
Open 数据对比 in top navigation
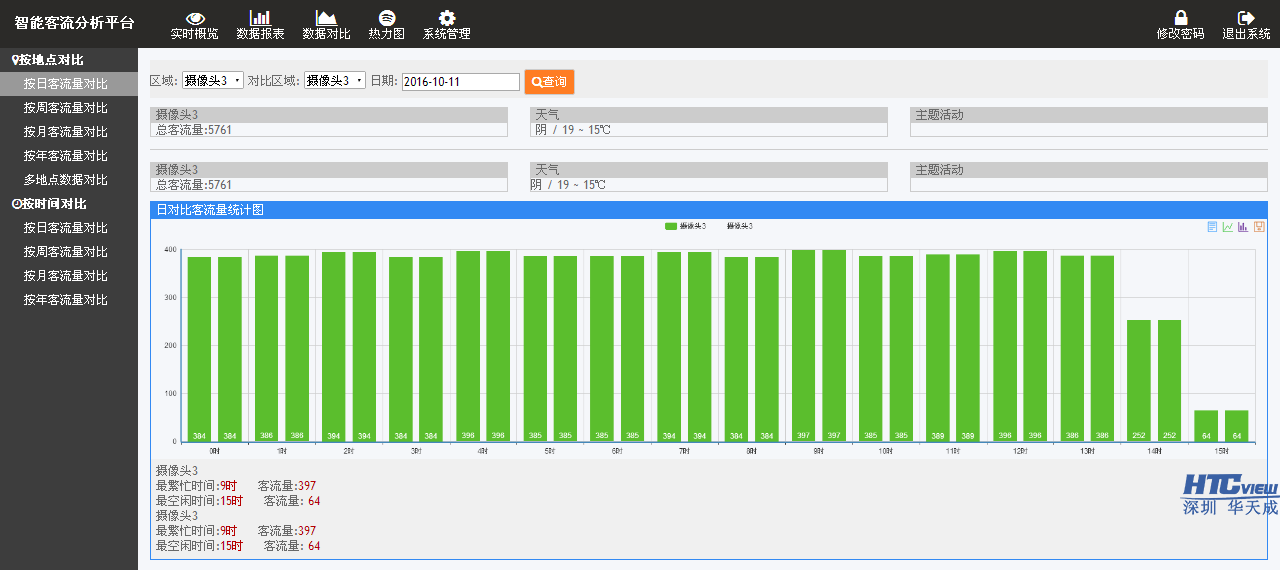pyautogui.click(x=326, y=25)
